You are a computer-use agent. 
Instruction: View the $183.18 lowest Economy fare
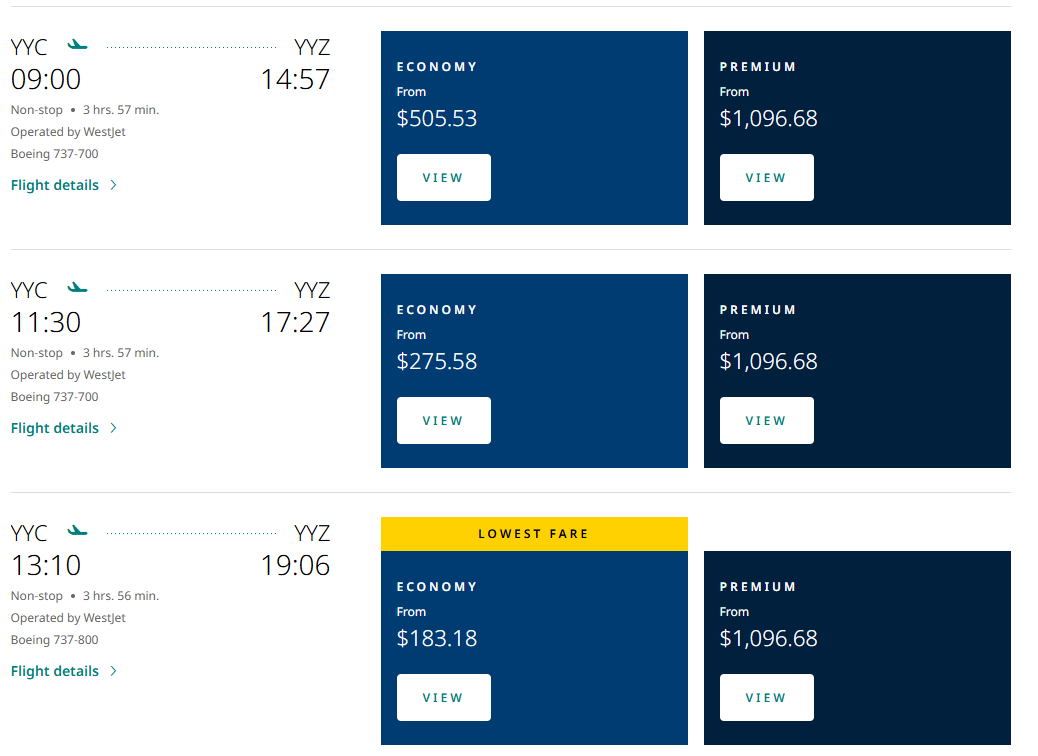tap(443, 698)
